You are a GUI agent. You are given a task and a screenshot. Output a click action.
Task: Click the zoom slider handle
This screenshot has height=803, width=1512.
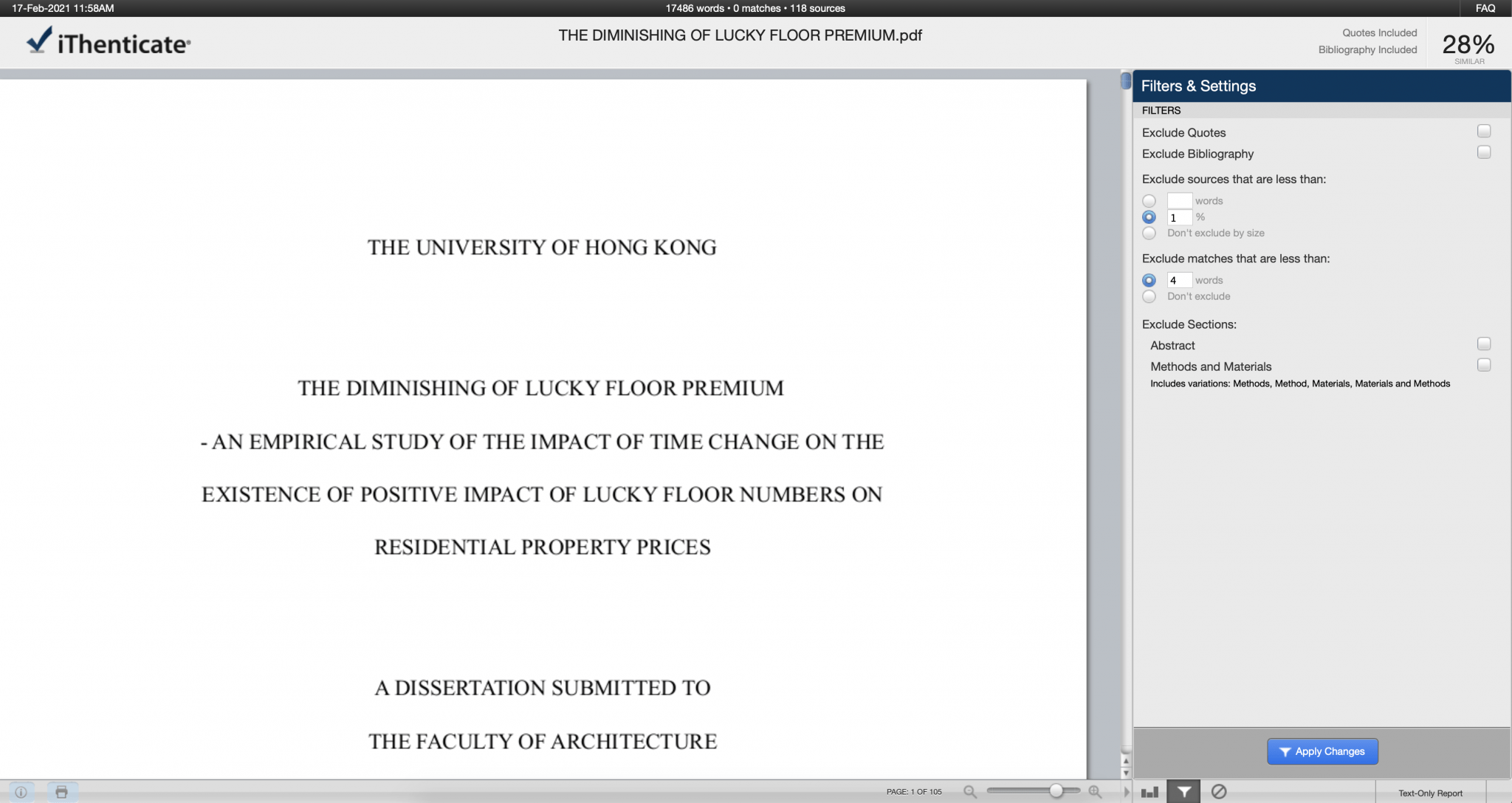pyautogui.click(x=1056, y=791)
